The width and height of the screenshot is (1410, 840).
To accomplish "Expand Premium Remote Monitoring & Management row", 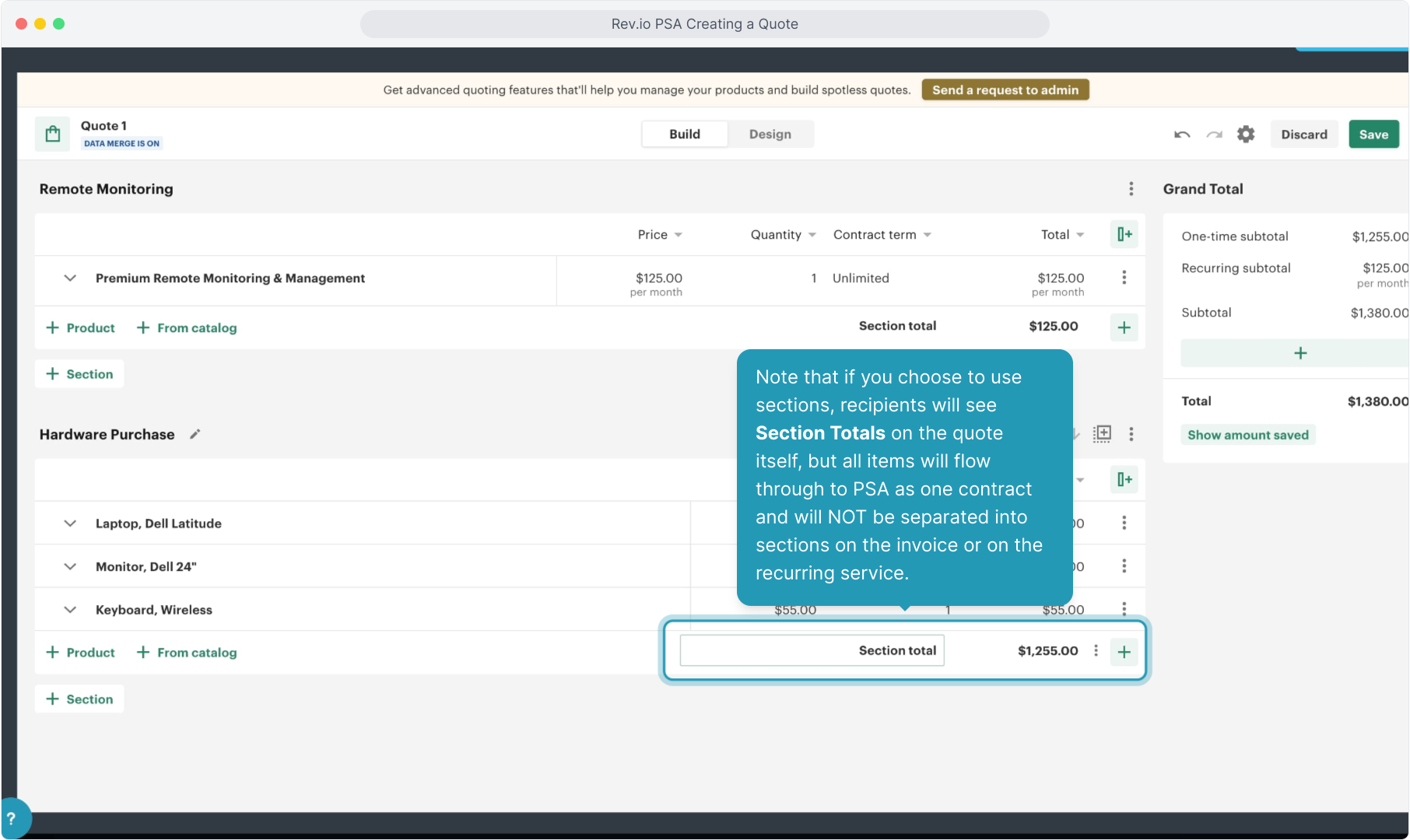I will 70,278.
